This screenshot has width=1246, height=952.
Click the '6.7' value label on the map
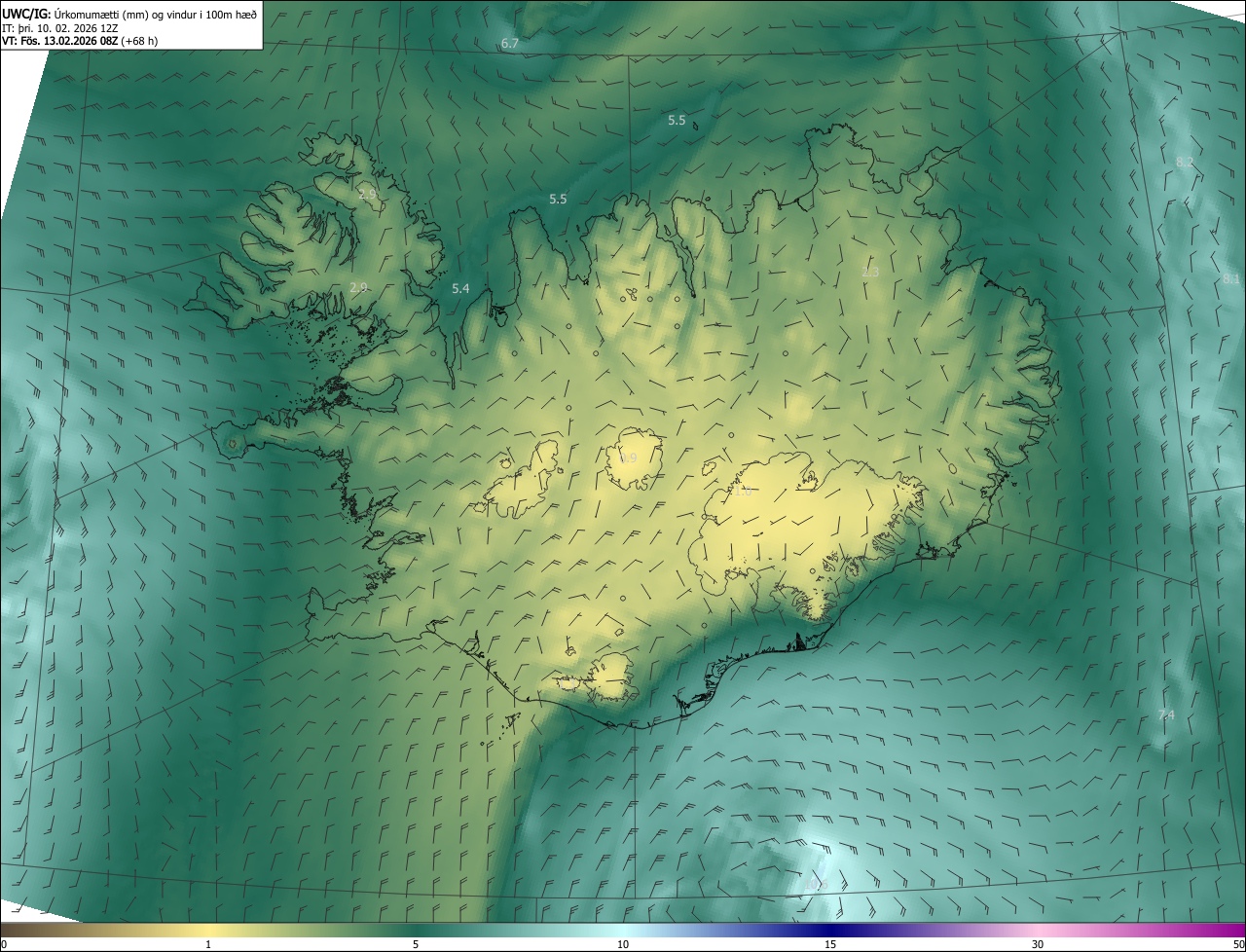509,44
